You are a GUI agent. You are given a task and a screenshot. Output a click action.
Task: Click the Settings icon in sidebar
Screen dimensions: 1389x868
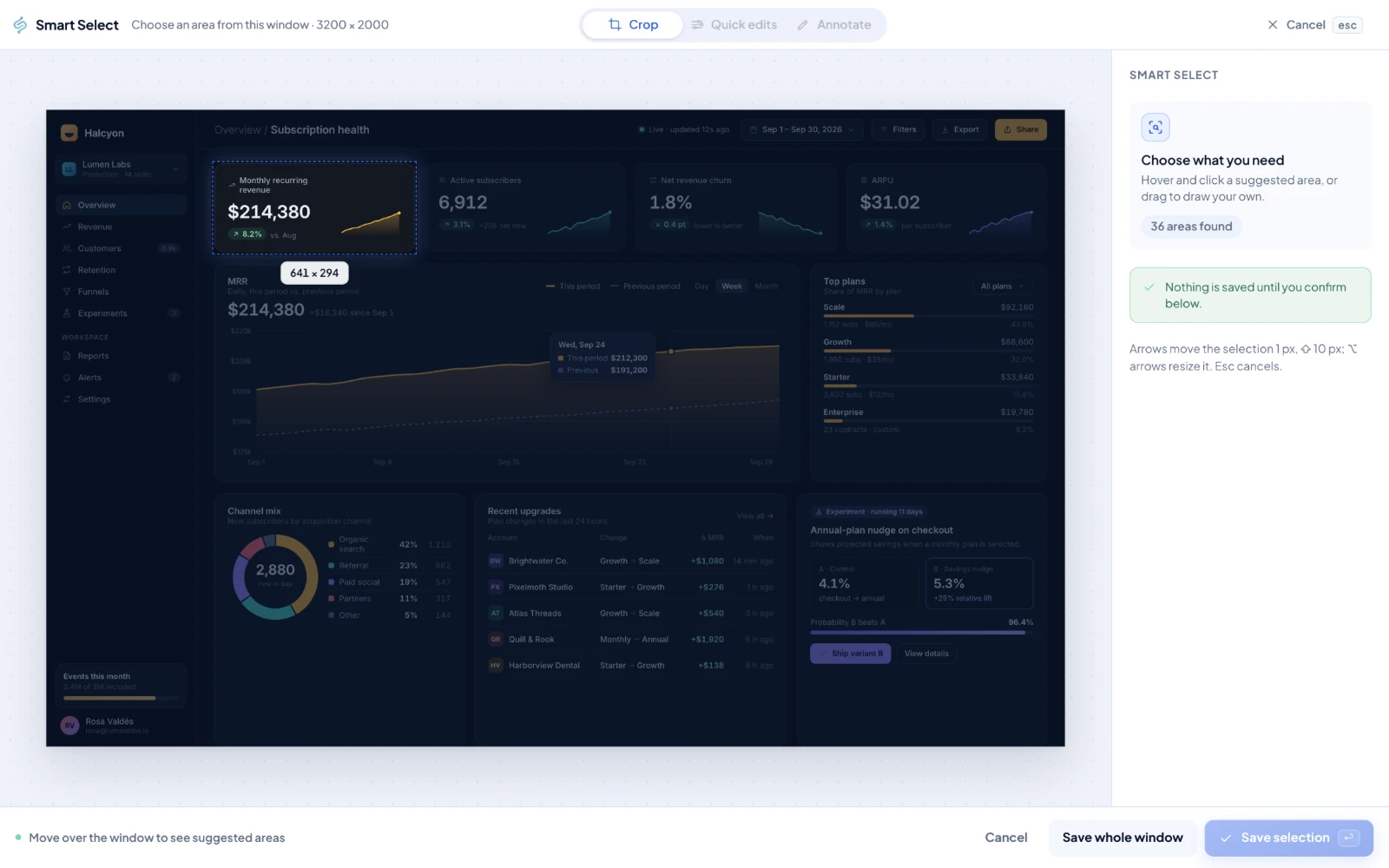pos(67,399)
